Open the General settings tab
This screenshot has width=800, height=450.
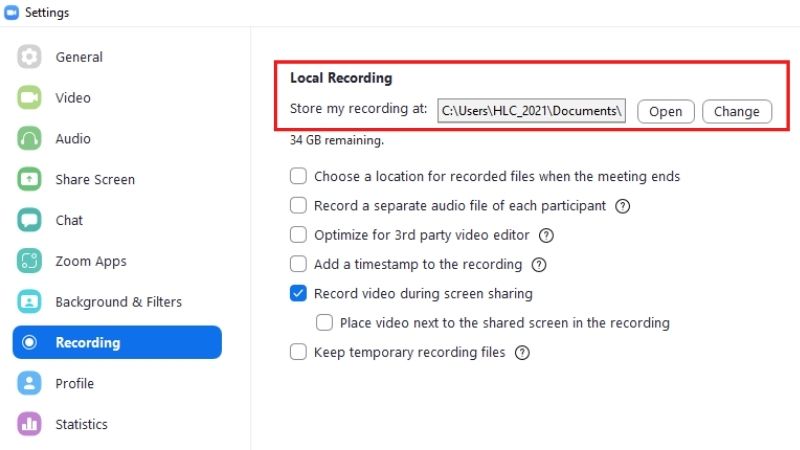tap(117, 57)
